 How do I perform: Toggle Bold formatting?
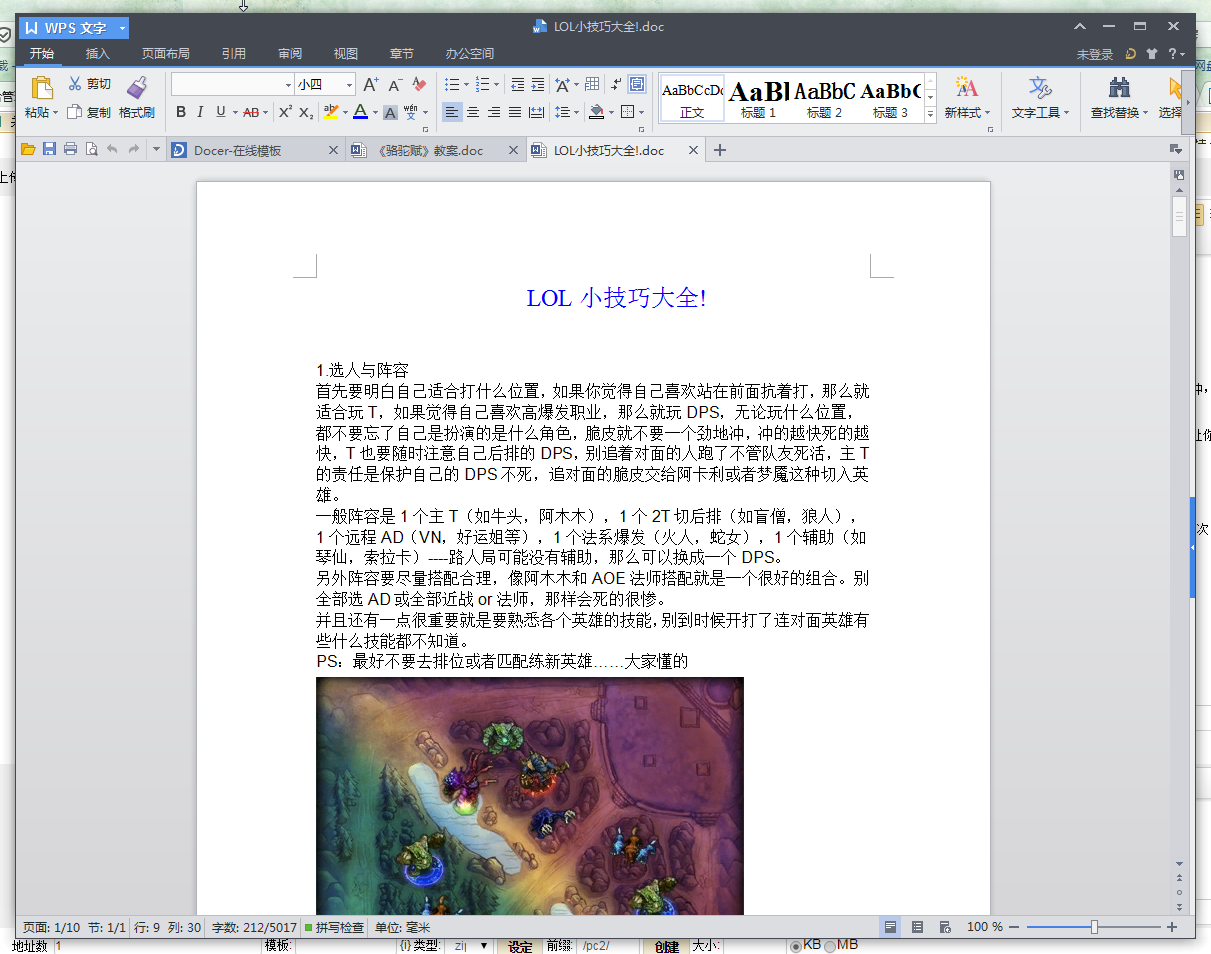tap(181, 112)
